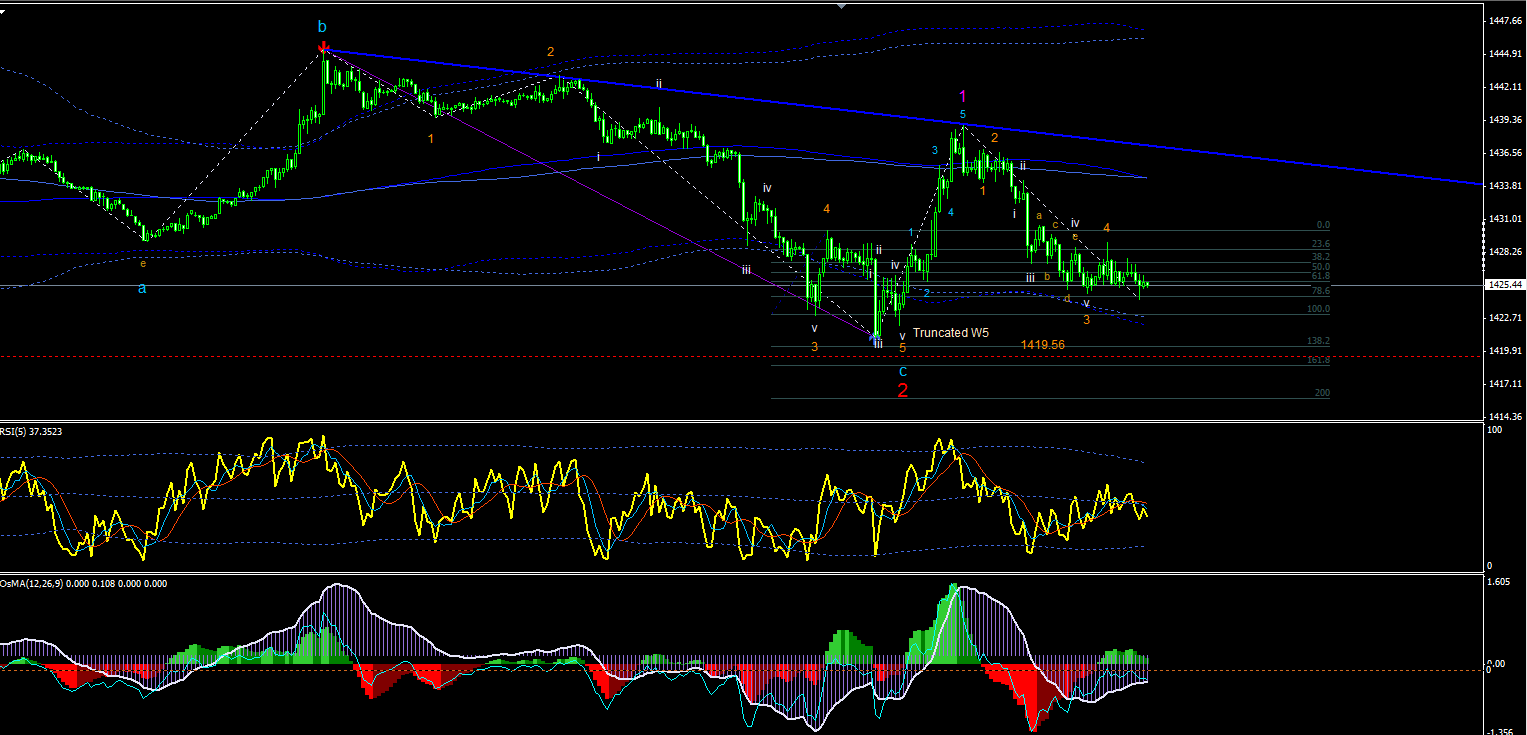Click the gray chart shift triangle at top

tap(841, 5)
